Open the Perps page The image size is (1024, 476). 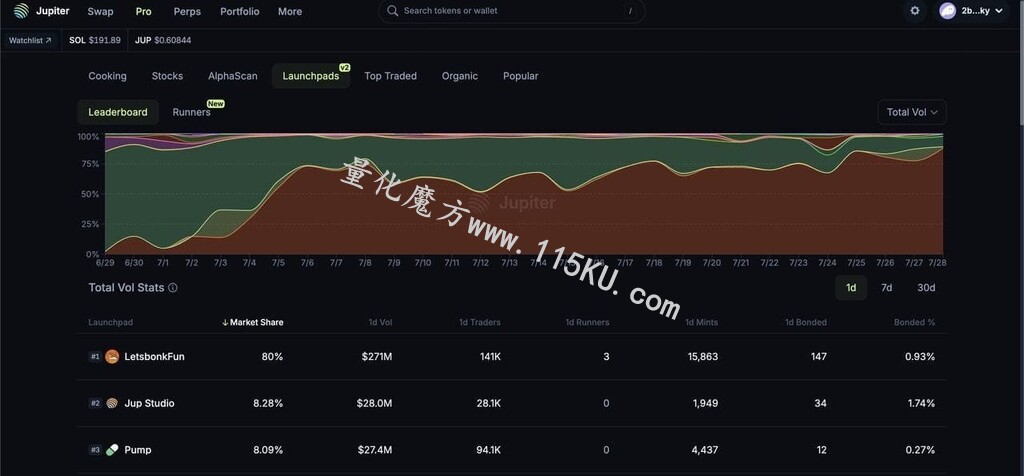coord(187,12)
